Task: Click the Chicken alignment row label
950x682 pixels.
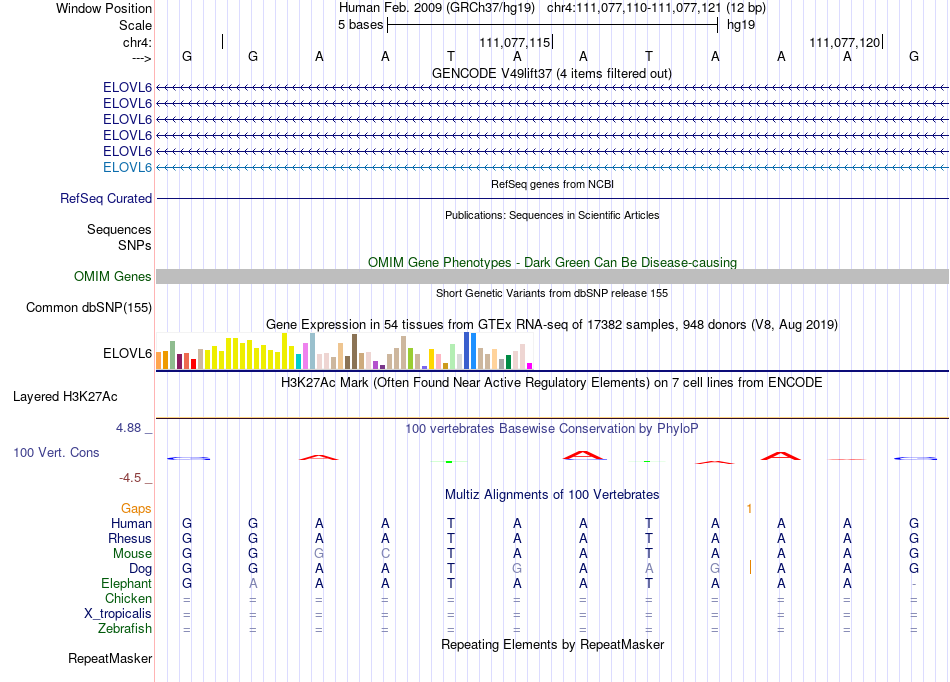Action: (128, 598)
